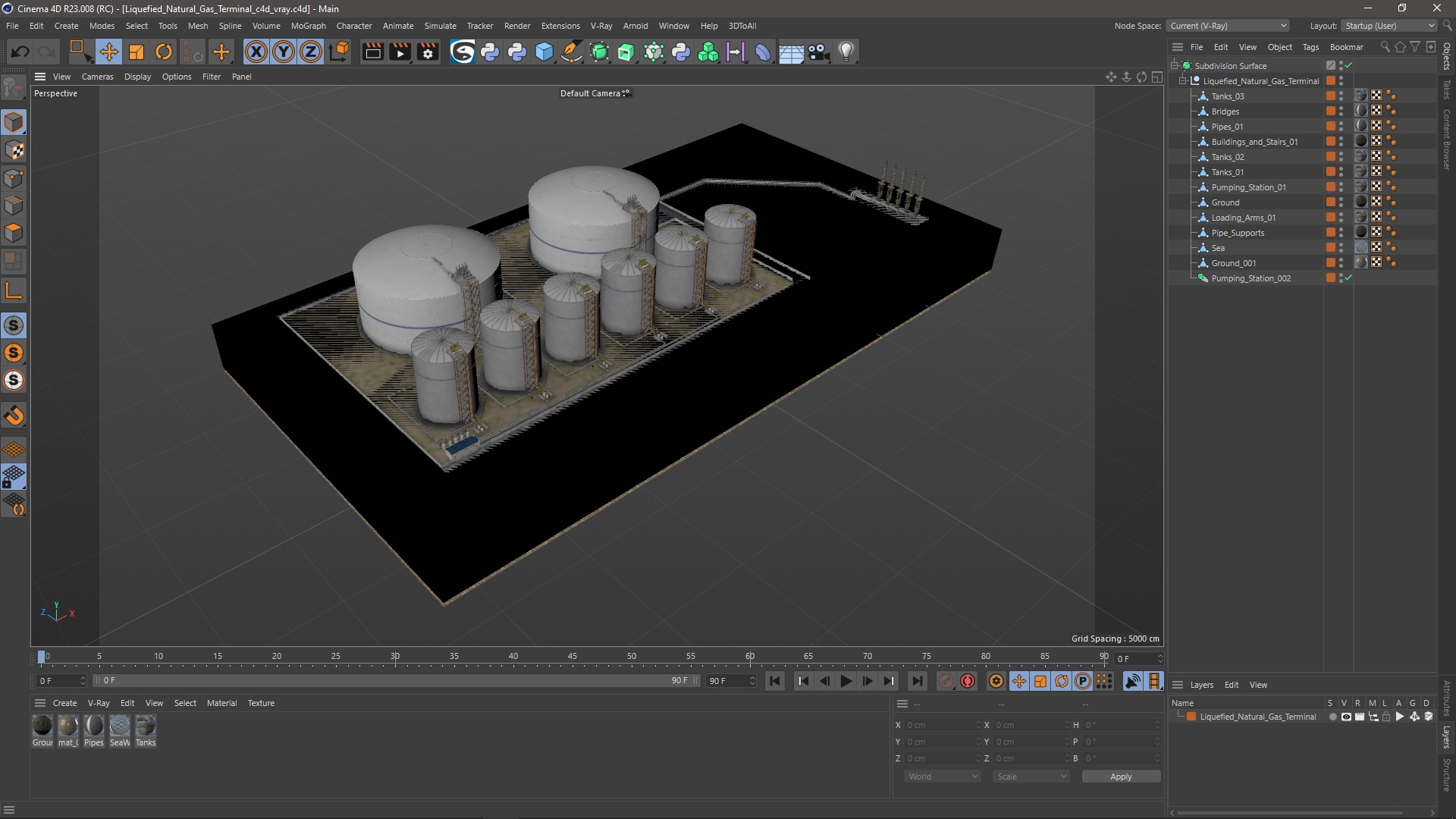Click the MoGraph Cloner icon

point(708,52)
